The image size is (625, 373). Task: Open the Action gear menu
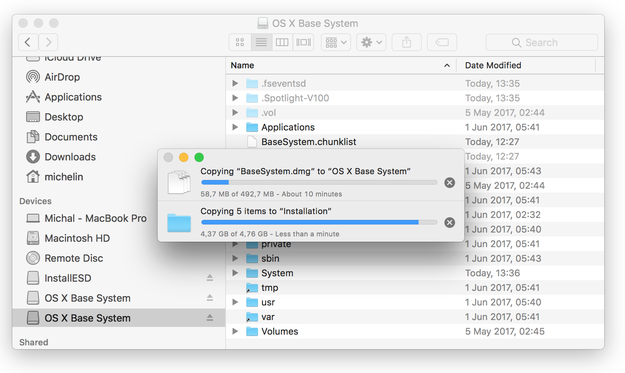point(371,42)
